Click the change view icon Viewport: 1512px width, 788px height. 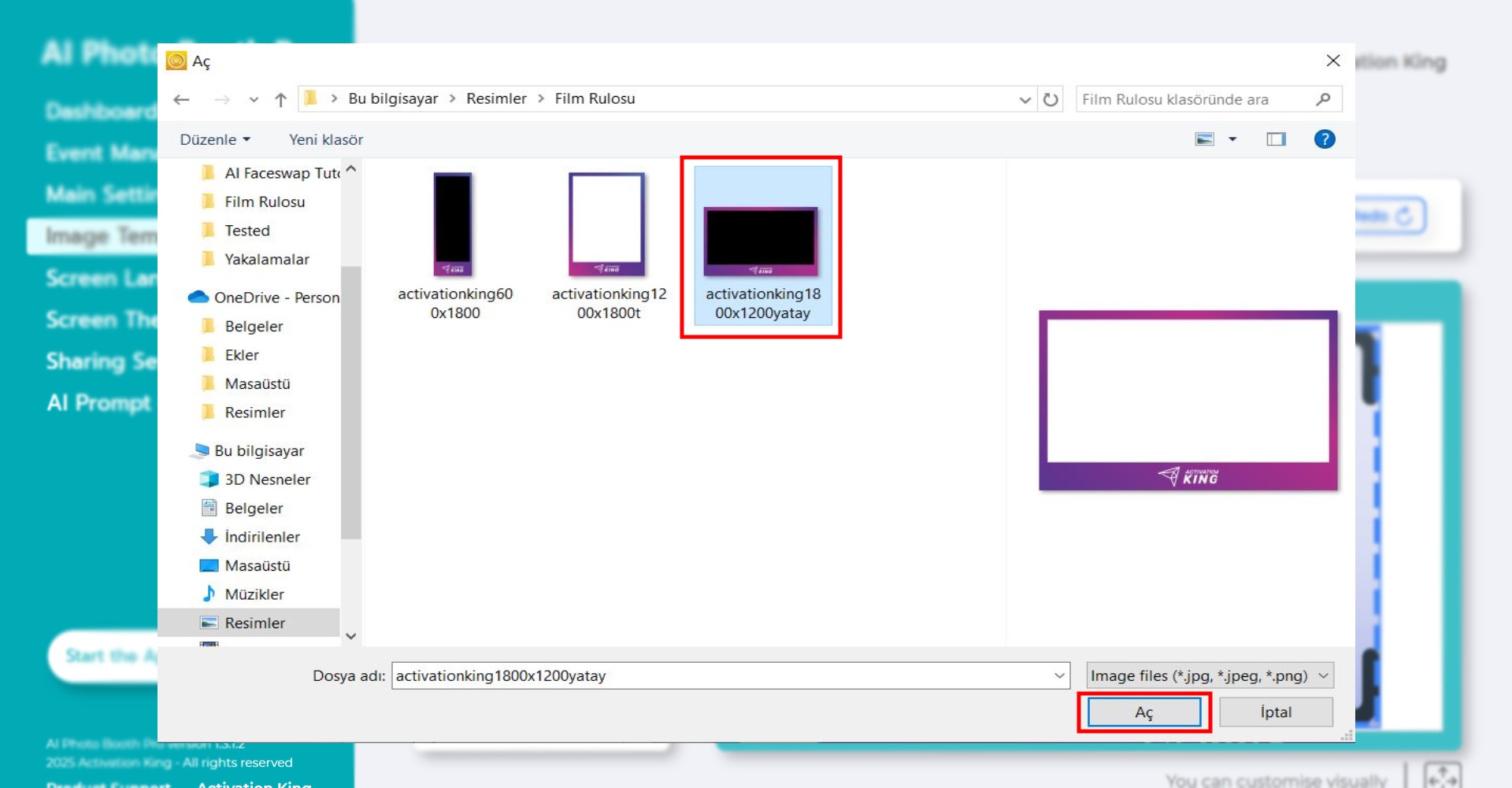[x=1204, y=139]
